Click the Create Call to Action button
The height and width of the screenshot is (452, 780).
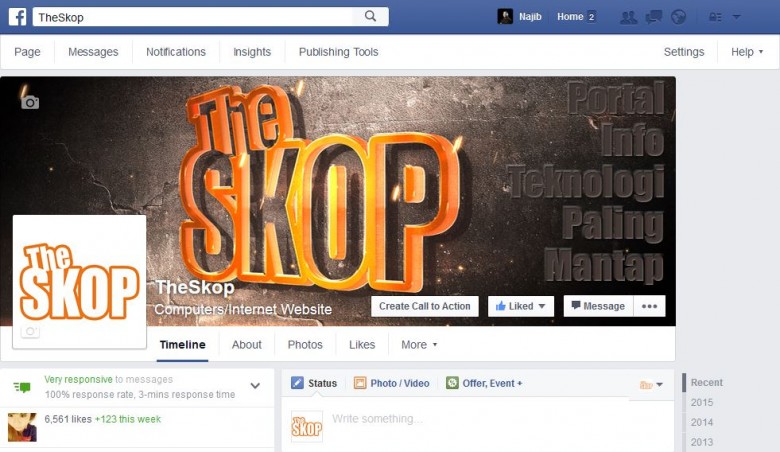[425, 306]
